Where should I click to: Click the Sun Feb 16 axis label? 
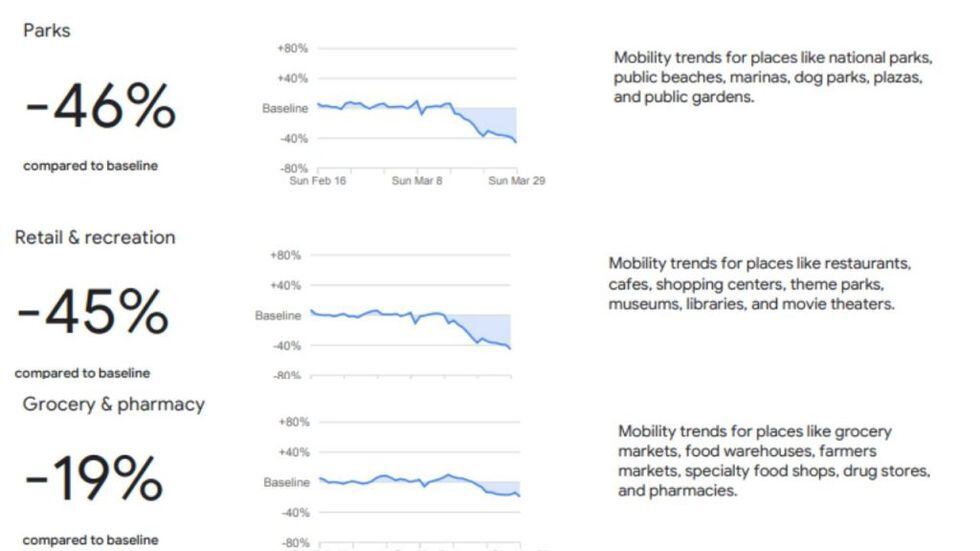317,181
